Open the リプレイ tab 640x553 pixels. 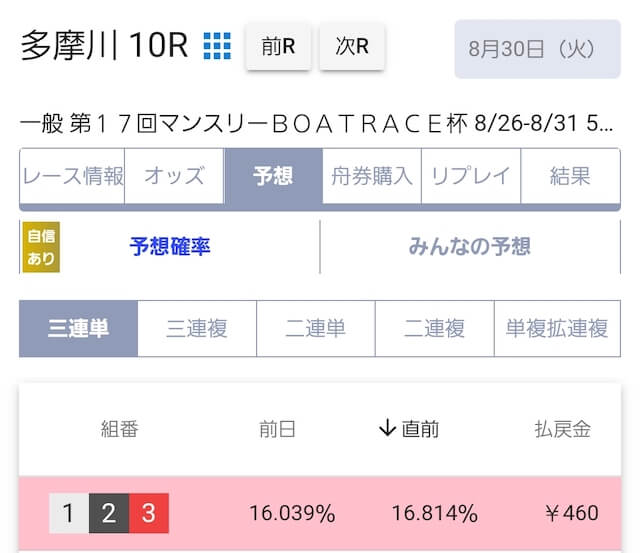coord(471,176)
